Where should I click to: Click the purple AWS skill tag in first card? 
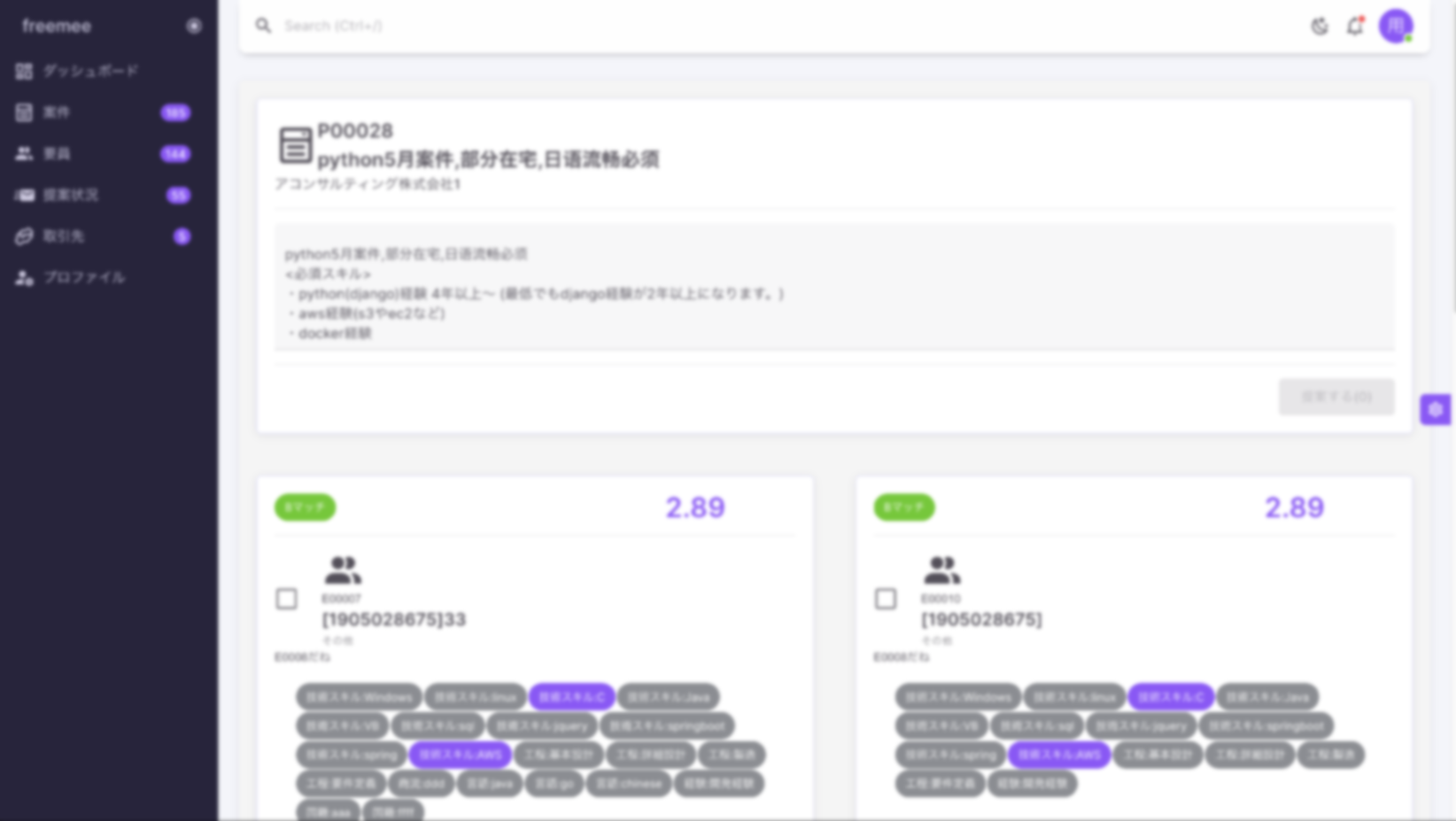tap(460, 755)
